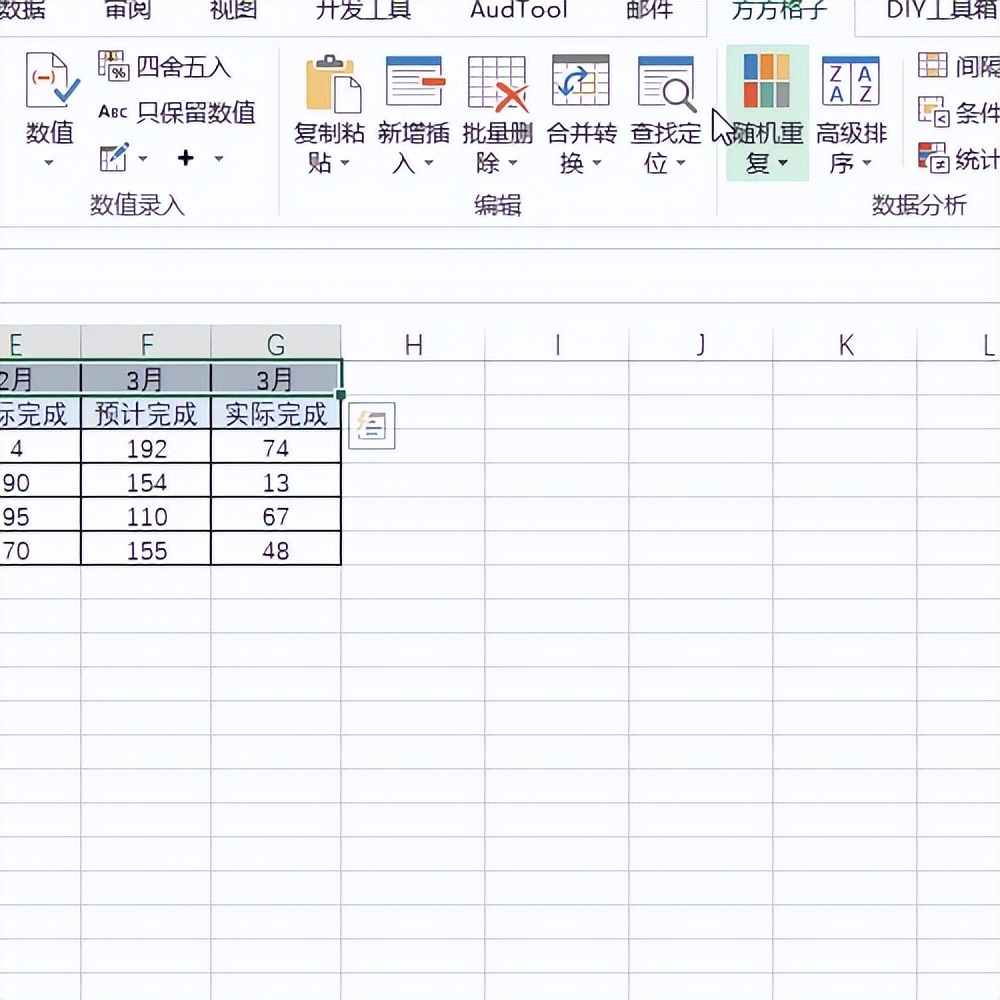Click the 只保留数值 button
This screenshot has width=1000, height=1000.
tap(177, 112)
